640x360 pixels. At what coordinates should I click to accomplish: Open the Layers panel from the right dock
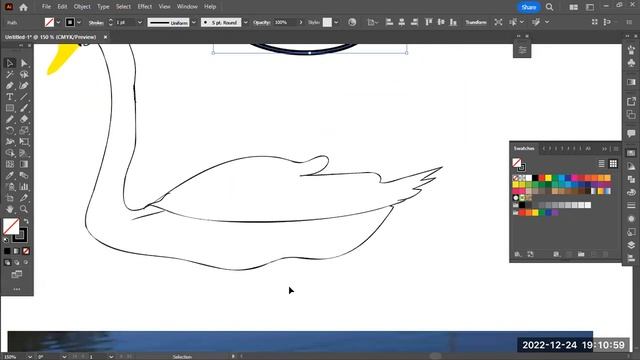(x=631, y=245)
